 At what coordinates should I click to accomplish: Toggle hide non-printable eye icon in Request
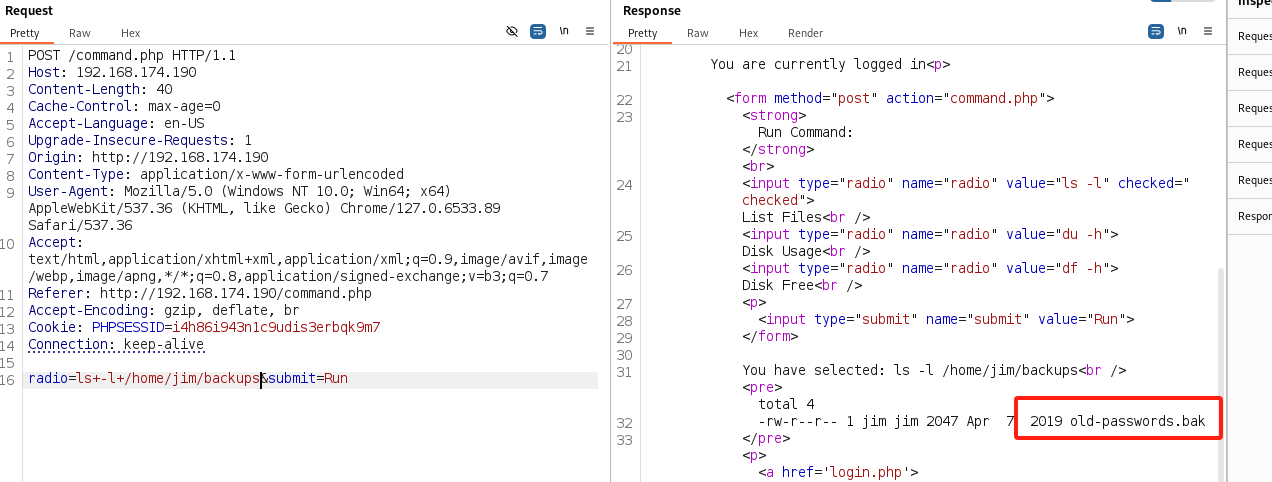(512, 32)
